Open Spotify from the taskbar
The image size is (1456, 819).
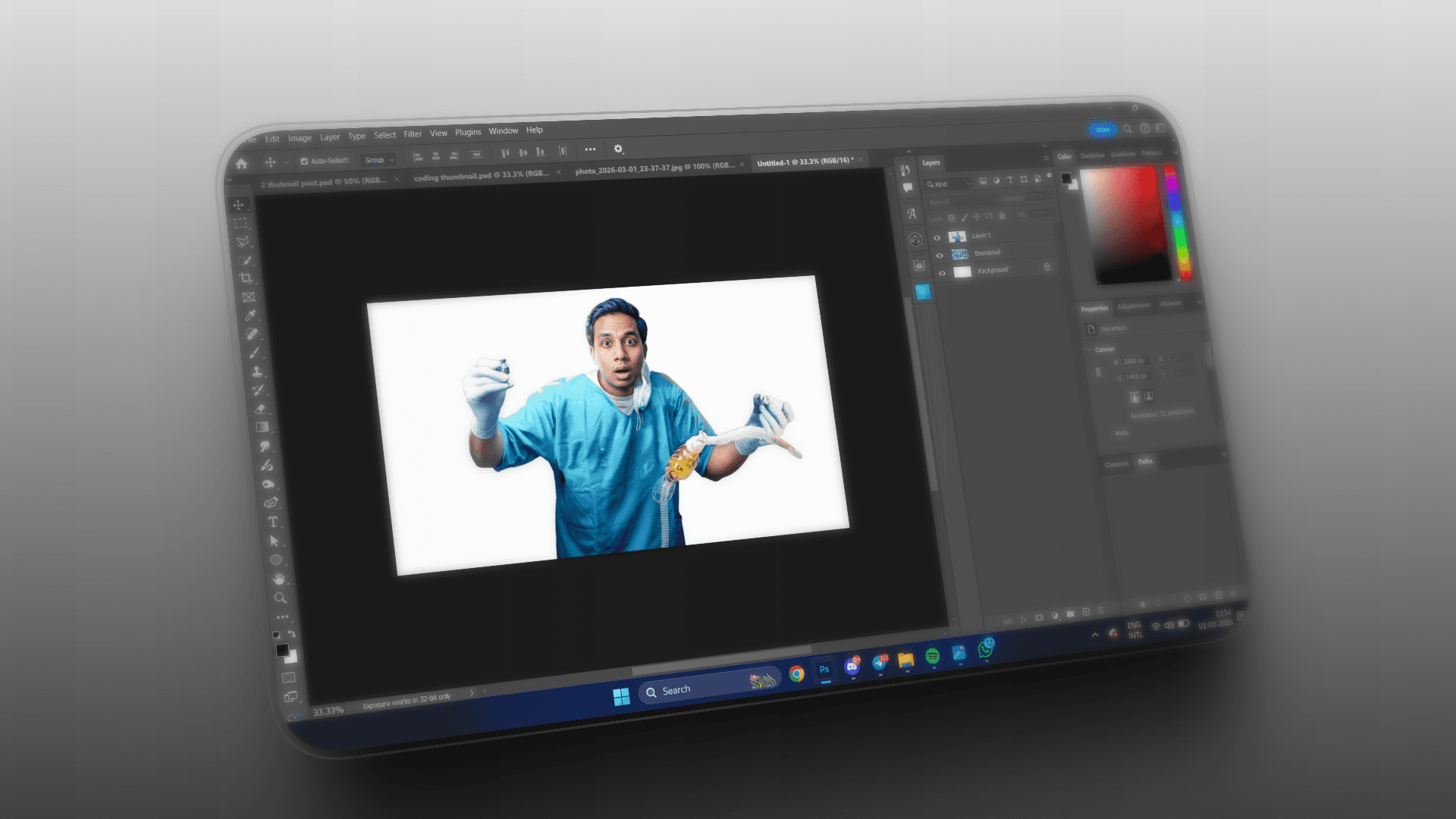tap(933, 656)
